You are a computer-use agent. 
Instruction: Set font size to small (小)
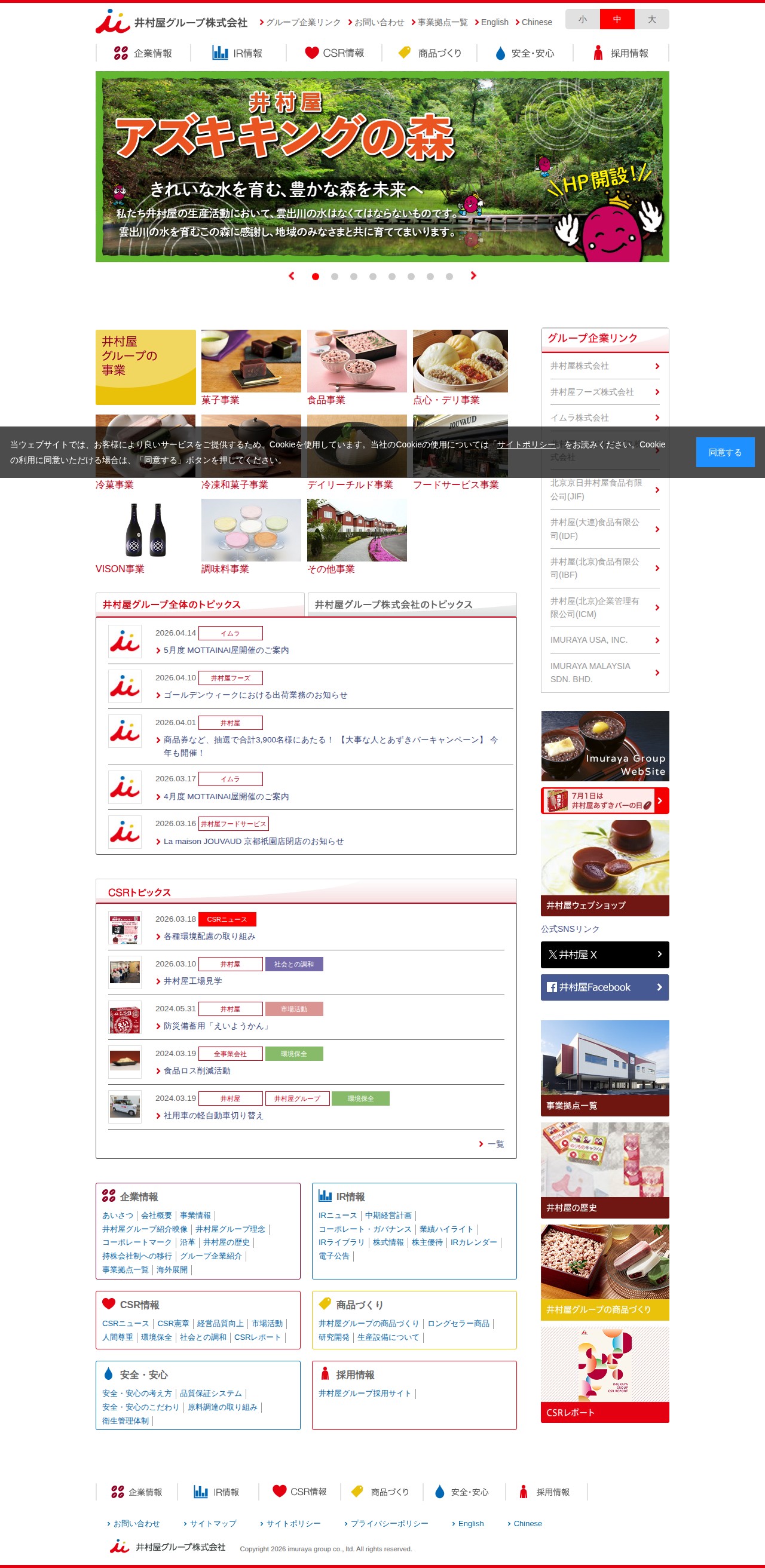click(582, 20)
